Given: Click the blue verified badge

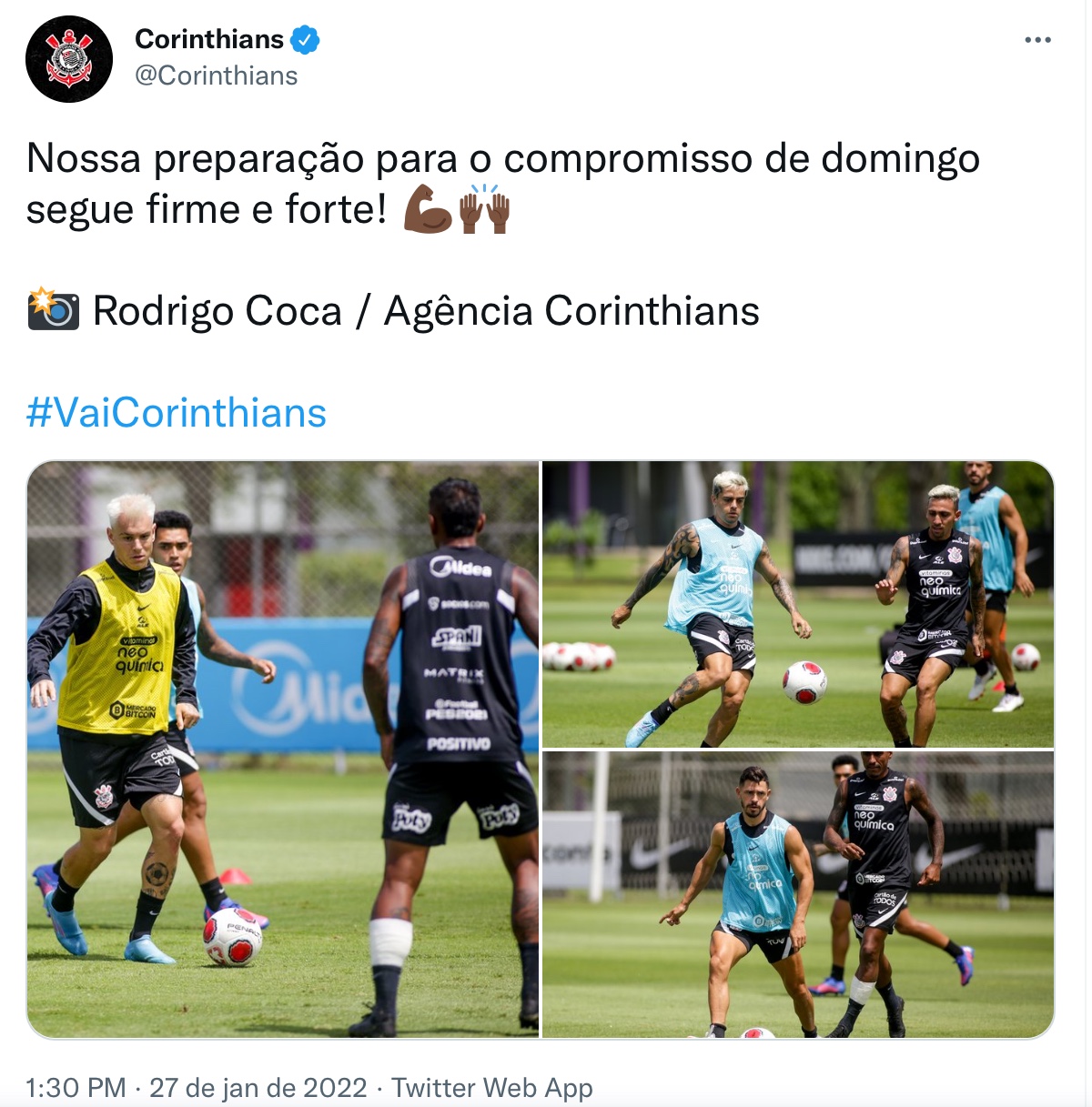Looking at the screenshot, I should coord(305,40).
